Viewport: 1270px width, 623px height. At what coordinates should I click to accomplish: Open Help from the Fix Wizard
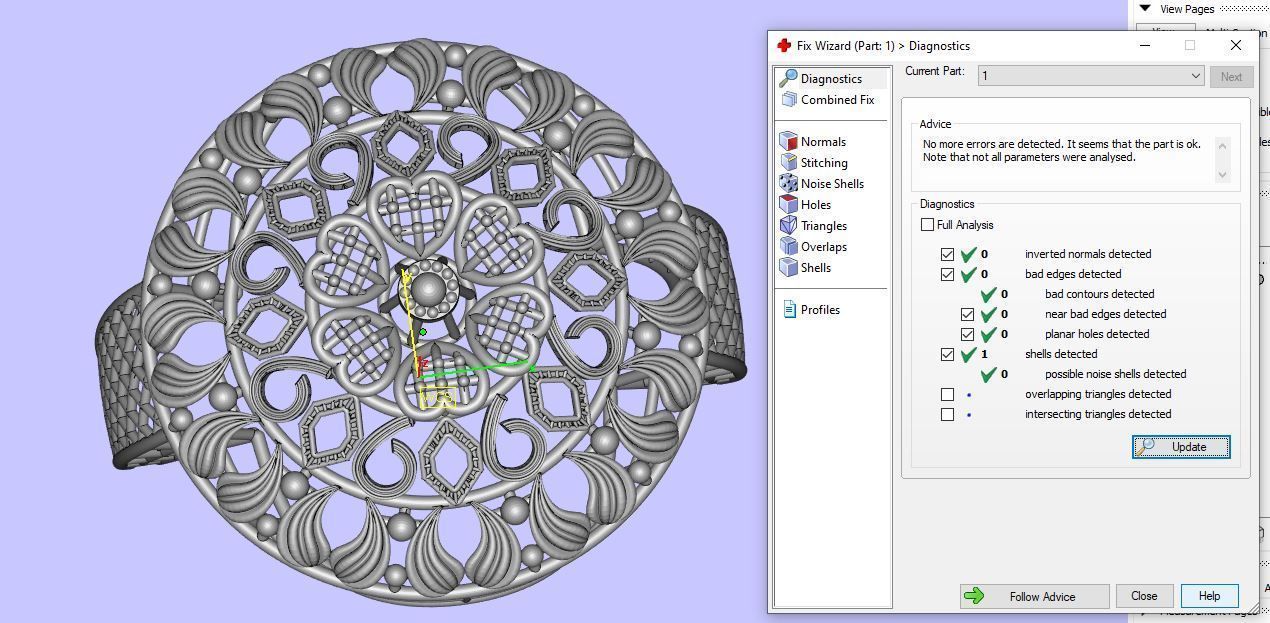pyautogui.click(x=1209, y=595)
